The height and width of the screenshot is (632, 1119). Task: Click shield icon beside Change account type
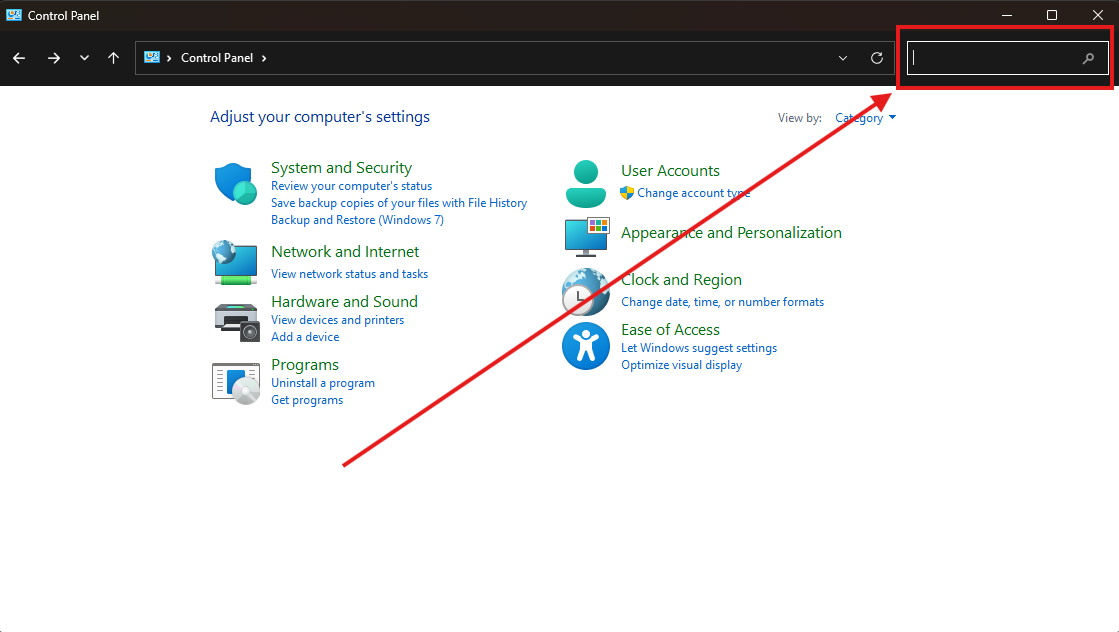click(x=627, y=193)
